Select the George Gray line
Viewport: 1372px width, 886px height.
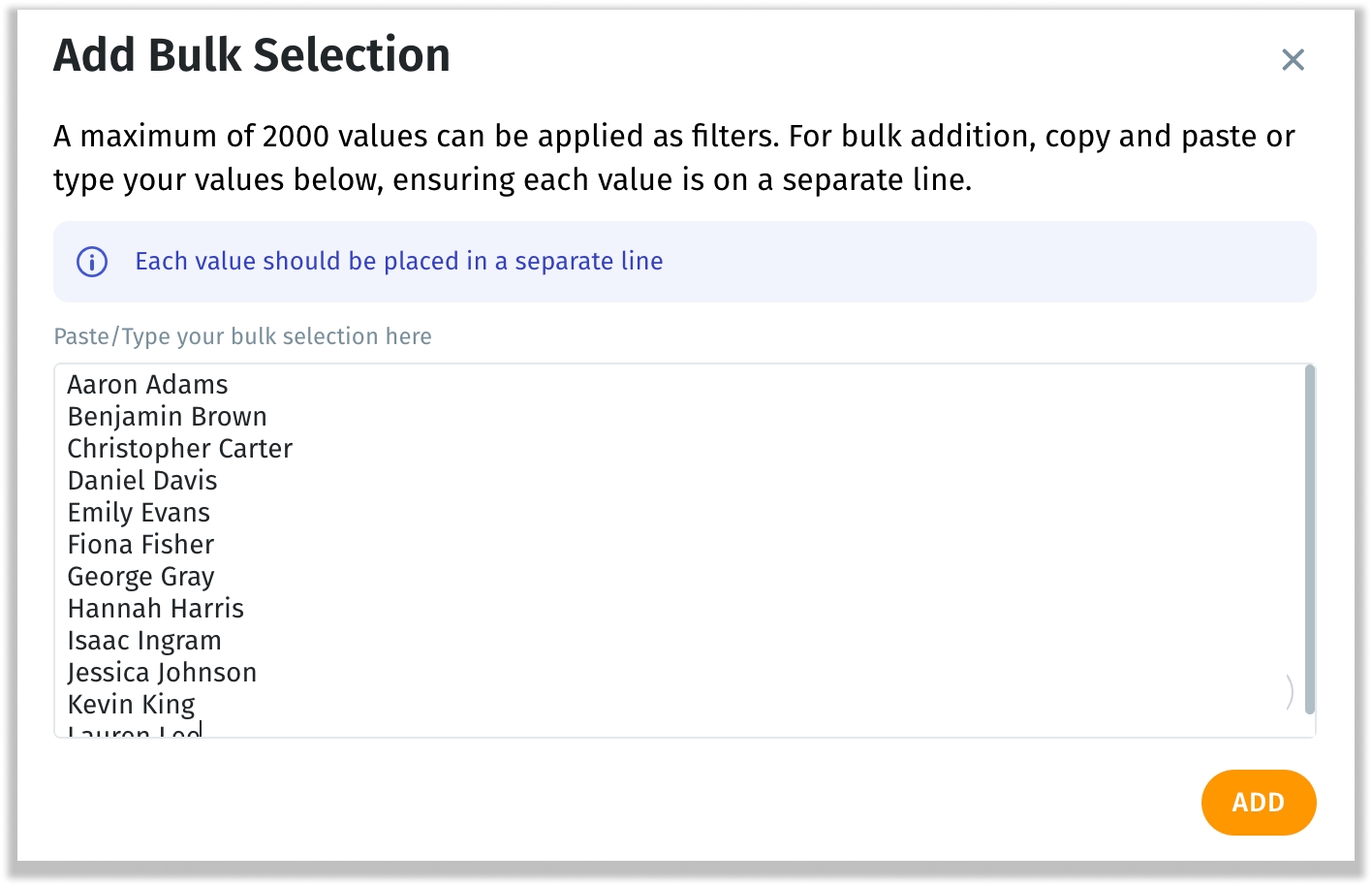[140, 577]
